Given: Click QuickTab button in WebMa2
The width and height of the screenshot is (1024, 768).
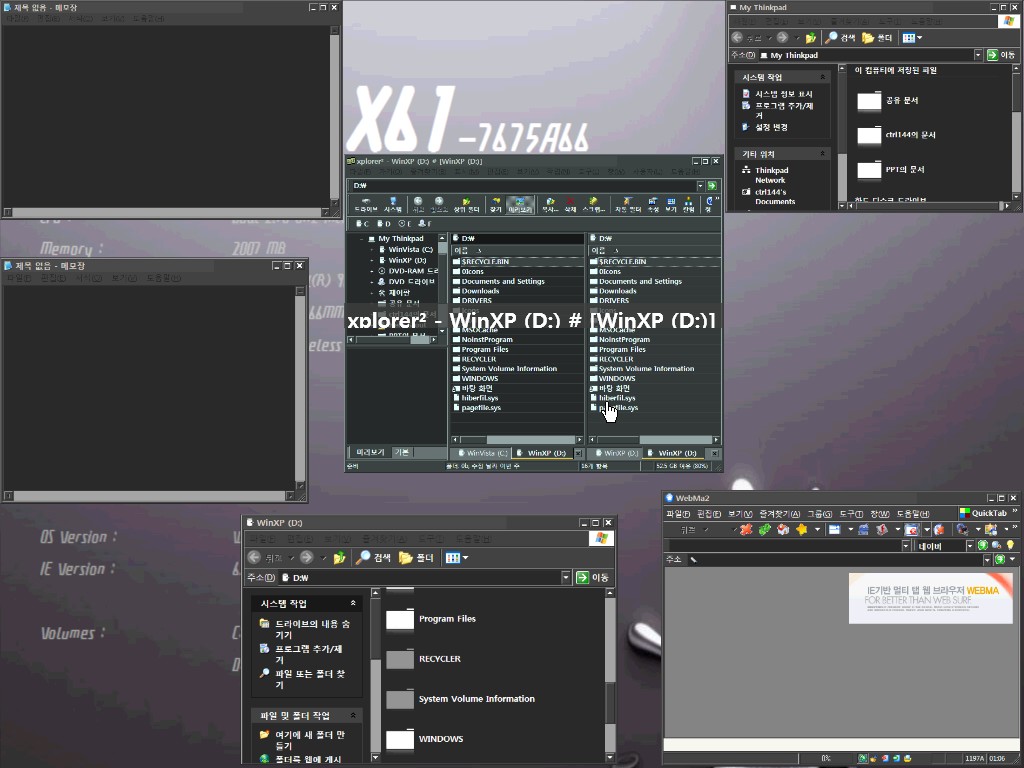Looking at the screenshot, I should pos(984,513).
